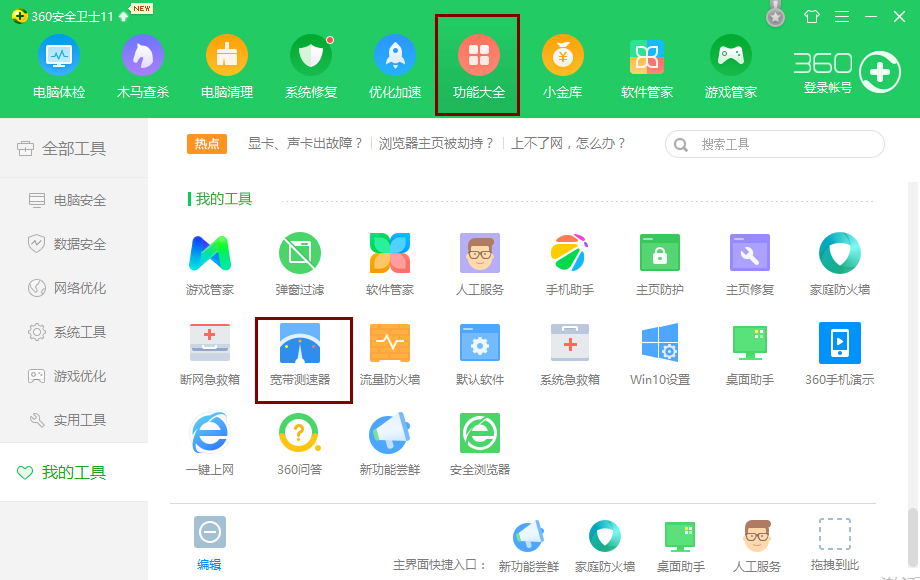Click 360安全卫士11 upgrade arrow icon
Image resolution: width=920 pixels, height=580 pixels.
click(123, 16)
